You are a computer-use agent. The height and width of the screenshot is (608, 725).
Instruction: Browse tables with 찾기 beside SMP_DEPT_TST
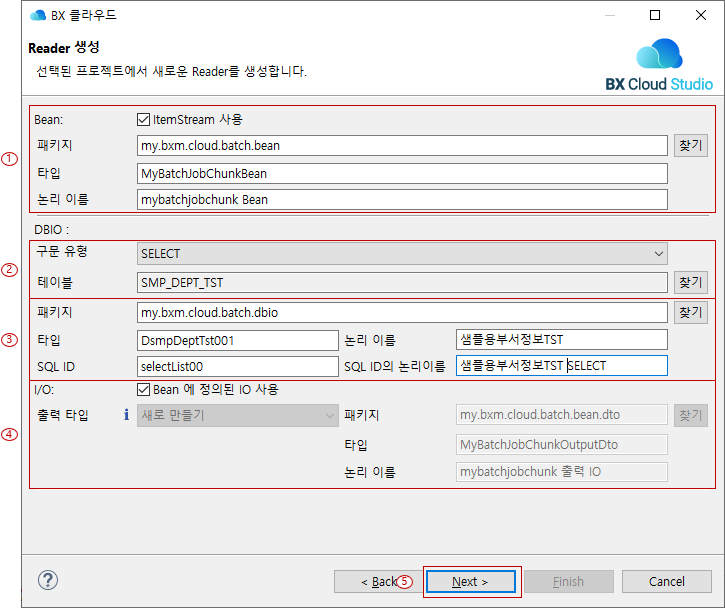(x=690, y=283)
